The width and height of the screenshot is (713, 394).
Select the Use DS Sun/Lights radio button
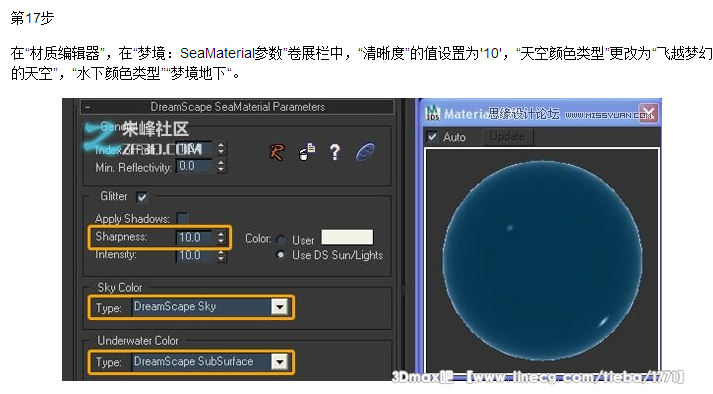(x=281, y=255)
